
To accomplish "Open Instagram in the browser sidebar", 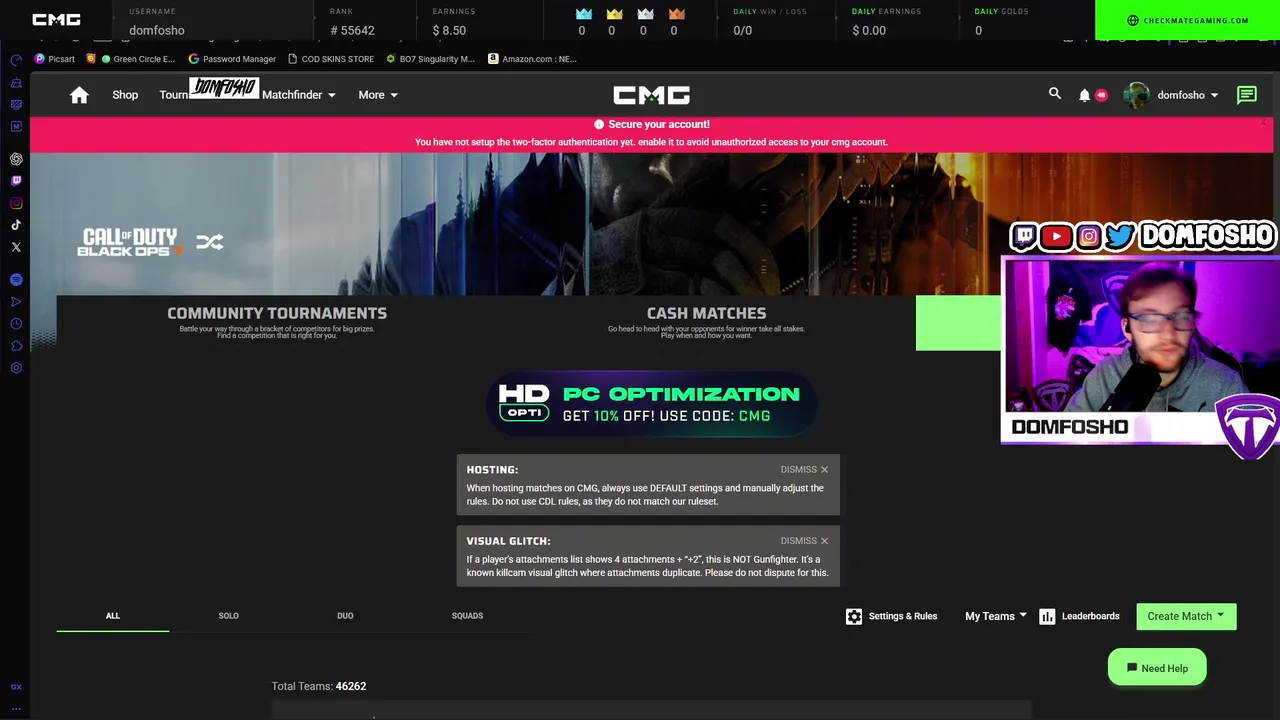I will (16, 203).
